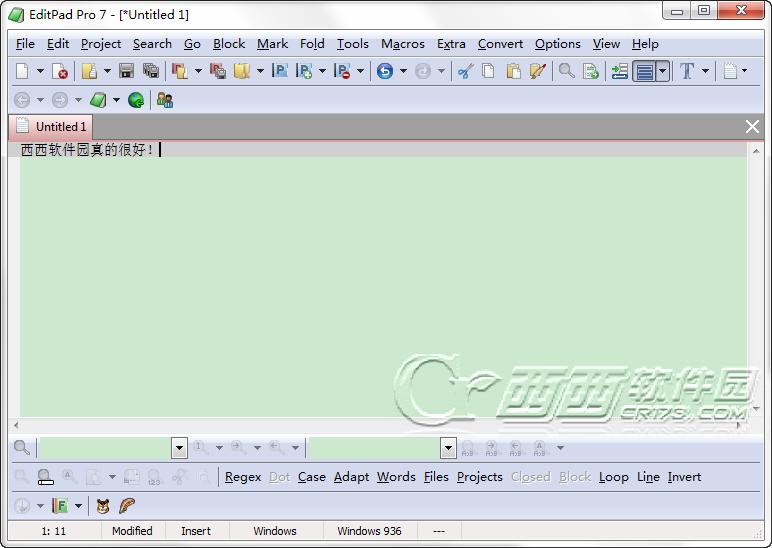The height and width of the screenshot is (548, 772).
Task: Enable the Words search option
Action: tap(396, 477)
